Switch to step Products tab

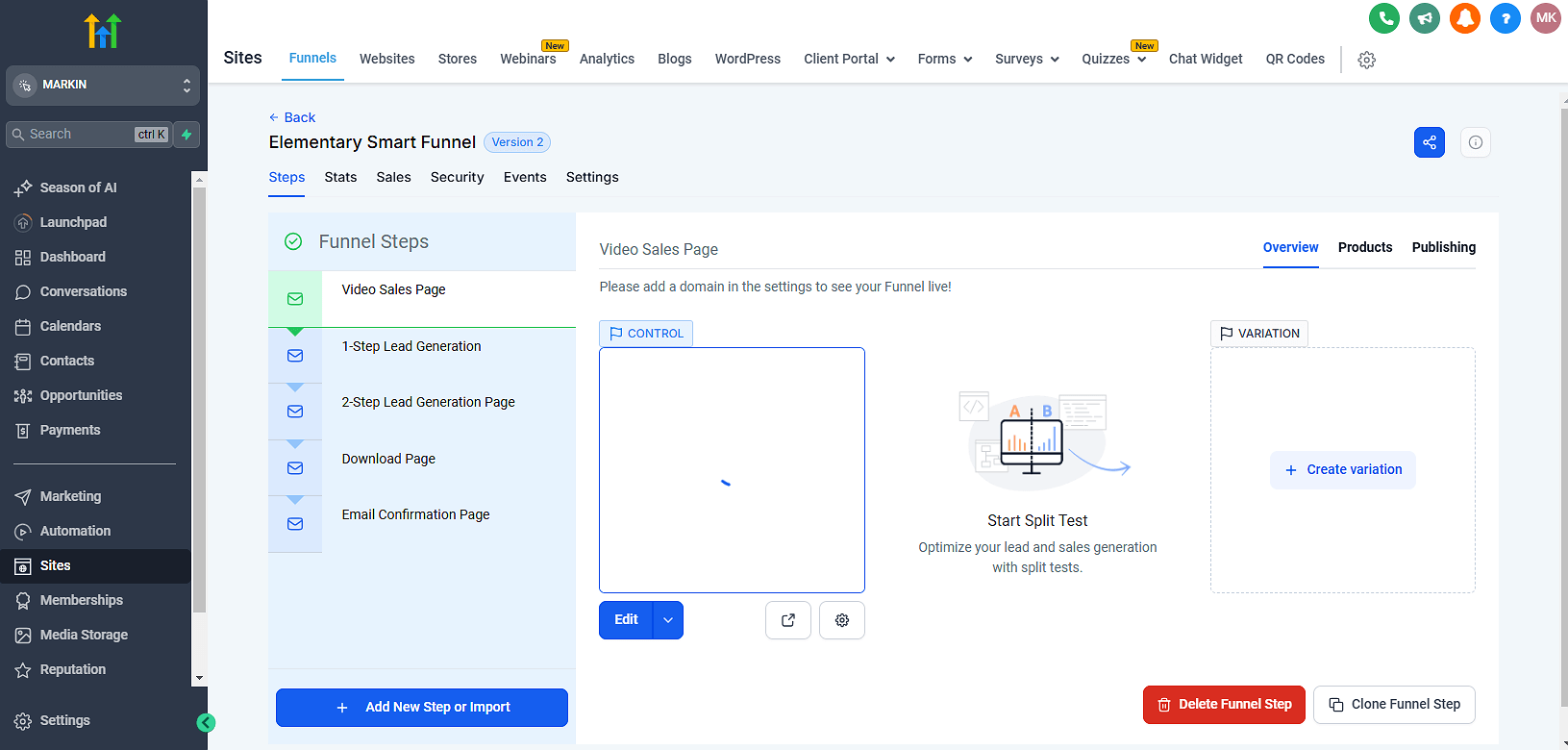tap(1365, 247)
